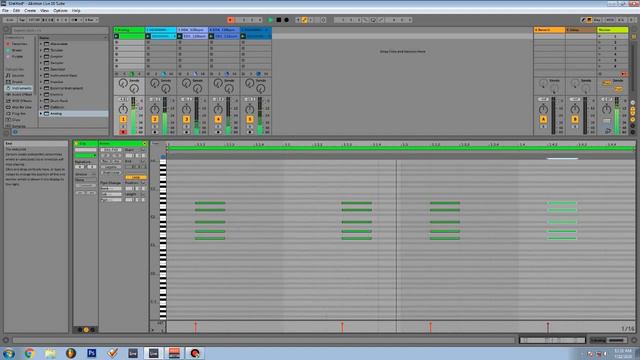The image size is (640, 360).
Task: Select Audio Effects category in browser
Action: pos(20,94)
